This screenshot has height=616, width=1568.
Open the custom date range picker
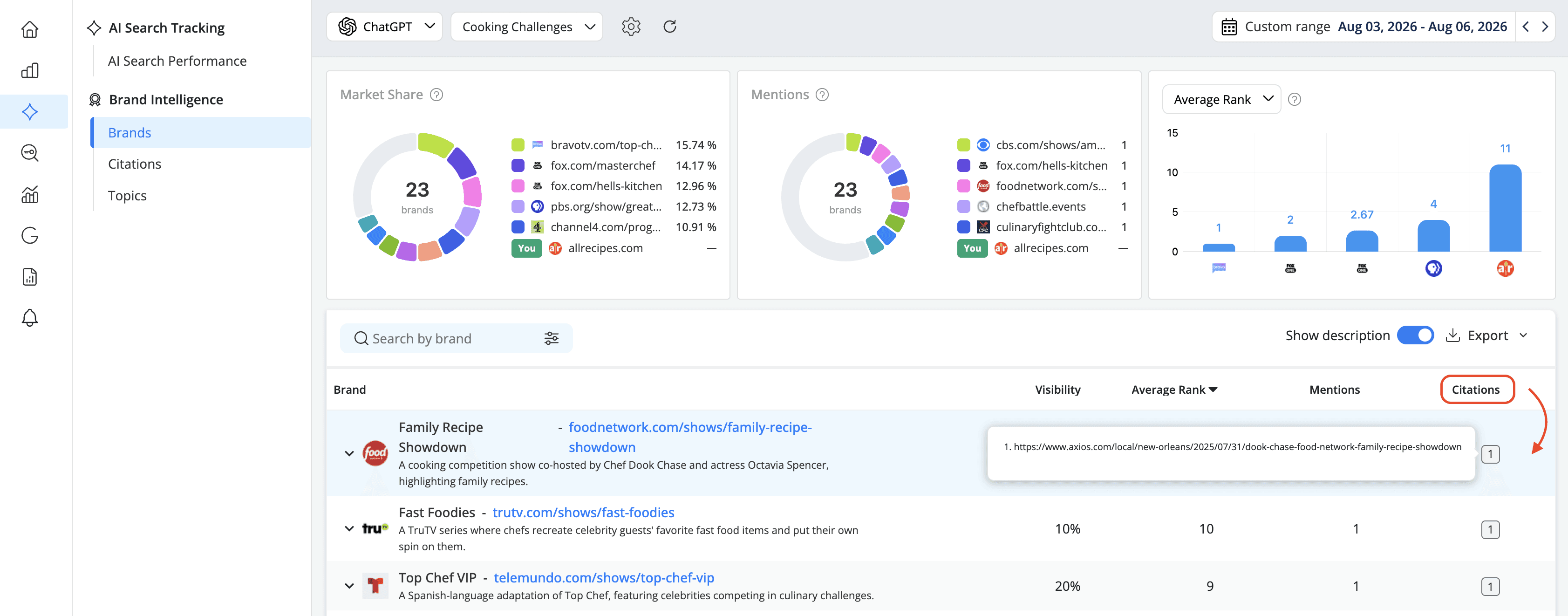click(x=1363, y=27)
